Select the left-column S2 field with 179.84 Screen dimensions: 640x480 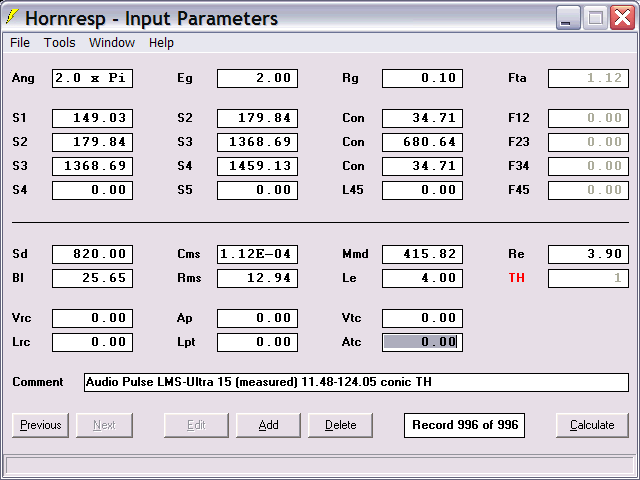click(x=92, y=142)
